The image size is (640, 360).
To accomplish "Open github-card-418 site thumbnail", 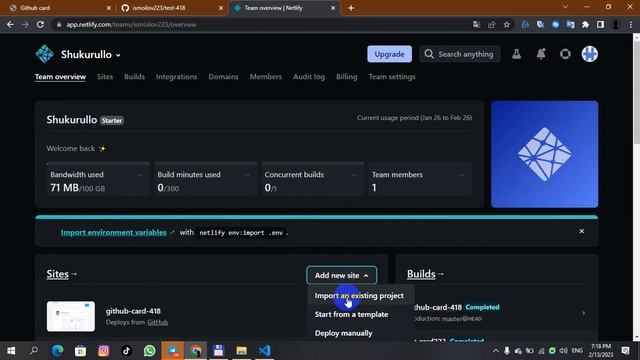I will 71,316.
